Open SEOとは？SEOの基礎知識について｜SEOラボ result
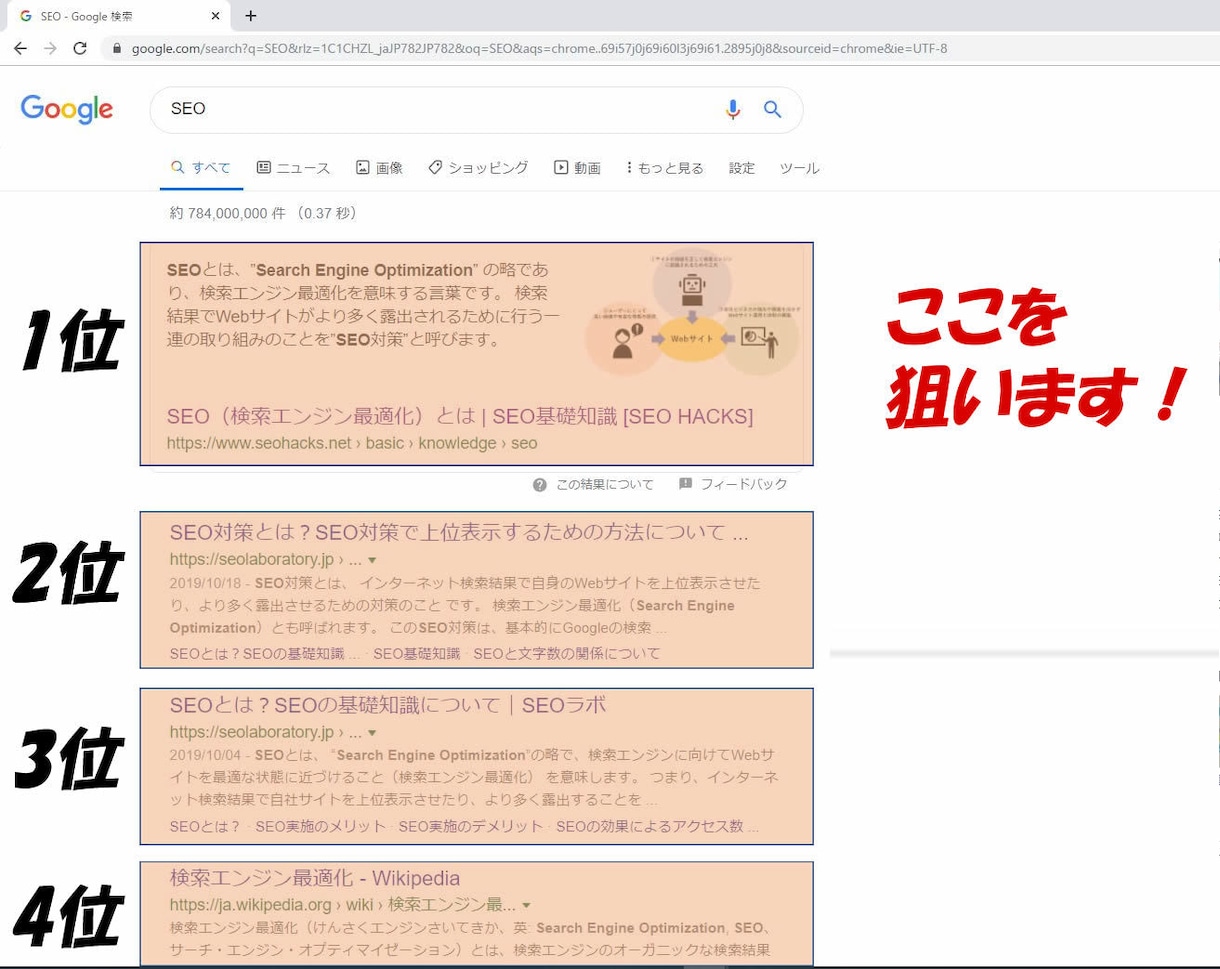 [x=388, y=705]
